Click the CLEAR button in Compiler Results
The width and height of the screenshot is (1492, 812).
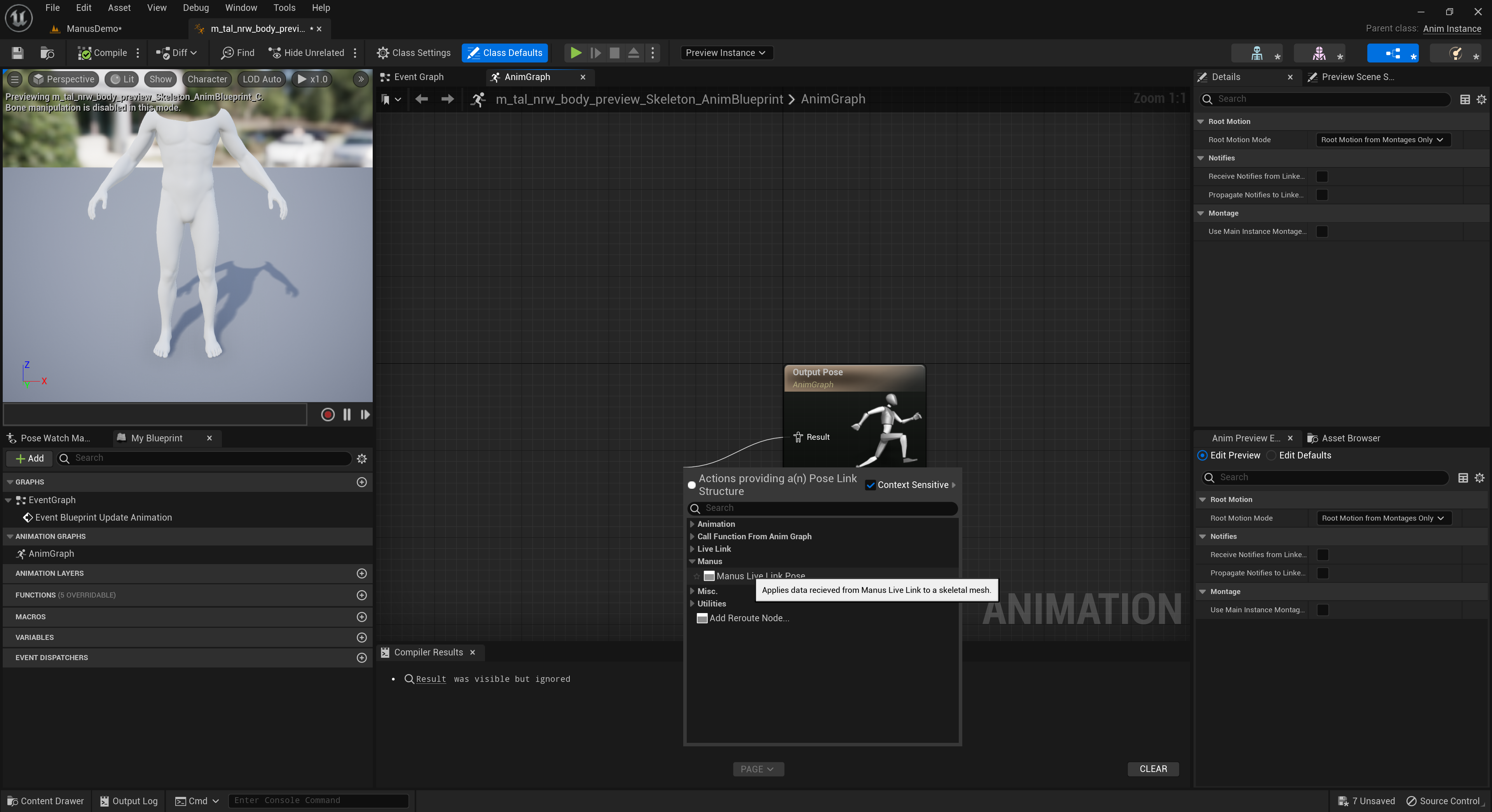point(1153,768)
